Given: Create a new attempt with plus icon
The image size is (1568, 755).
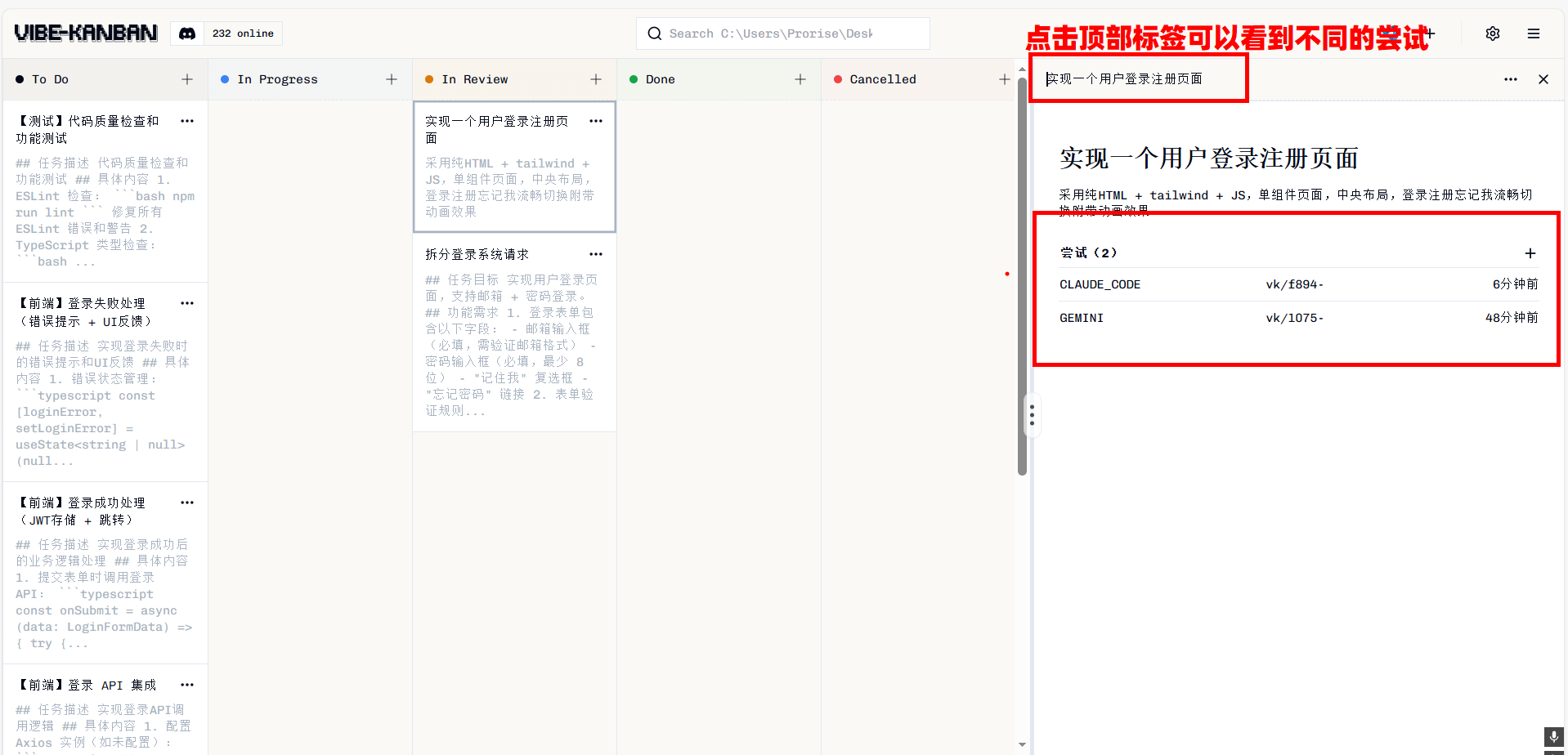Looking at the screenshot, I should (x=1530, y=253).
